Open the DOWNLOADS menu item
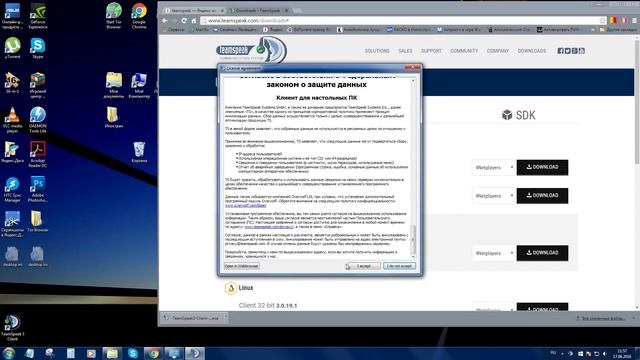Screen dimensions: 640x360 tap(531, 51)
